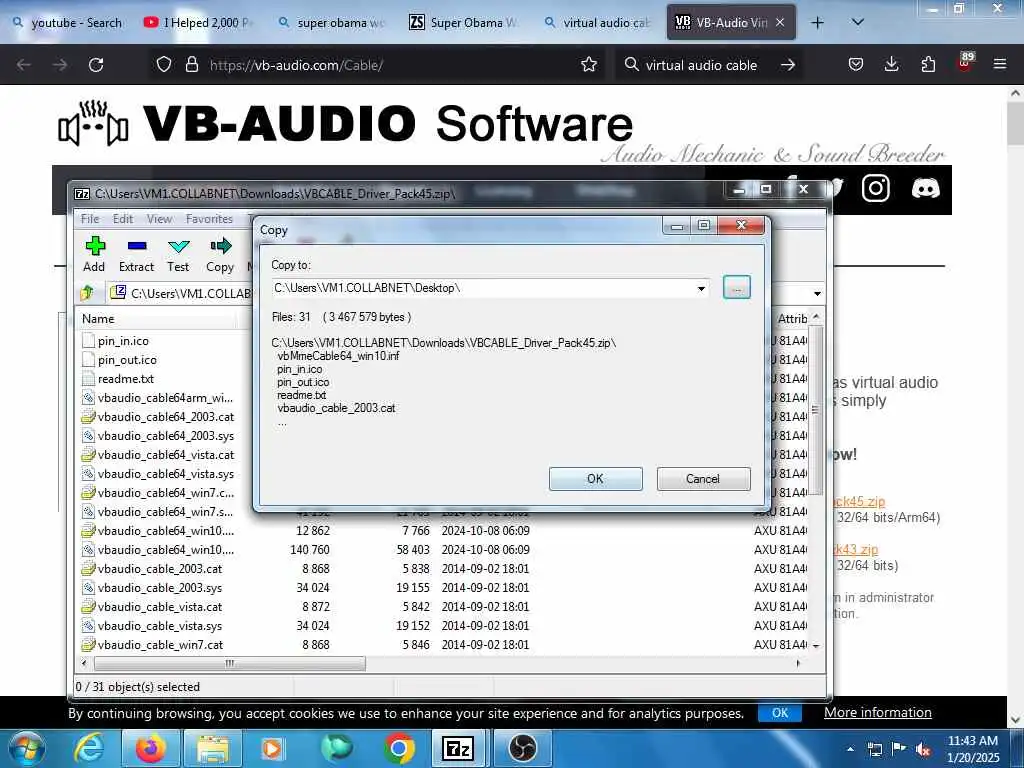Click the 7-Zip horizontal scrollbar thumb
This screenshot has height=768, width=1024.
pyautogui.click(x=230, y=664)
